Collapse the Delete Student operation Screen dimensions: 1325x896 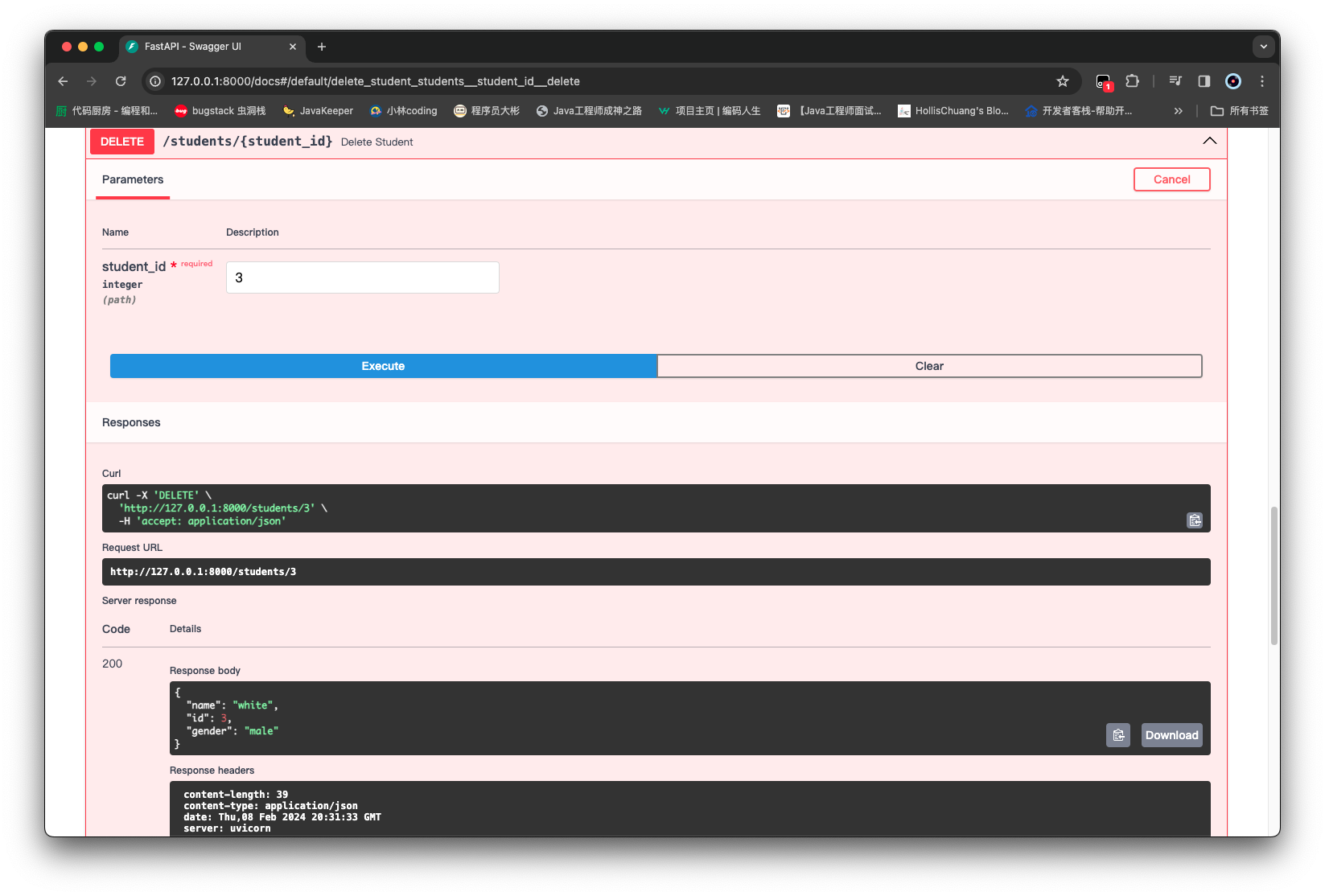pos(1209,141)
